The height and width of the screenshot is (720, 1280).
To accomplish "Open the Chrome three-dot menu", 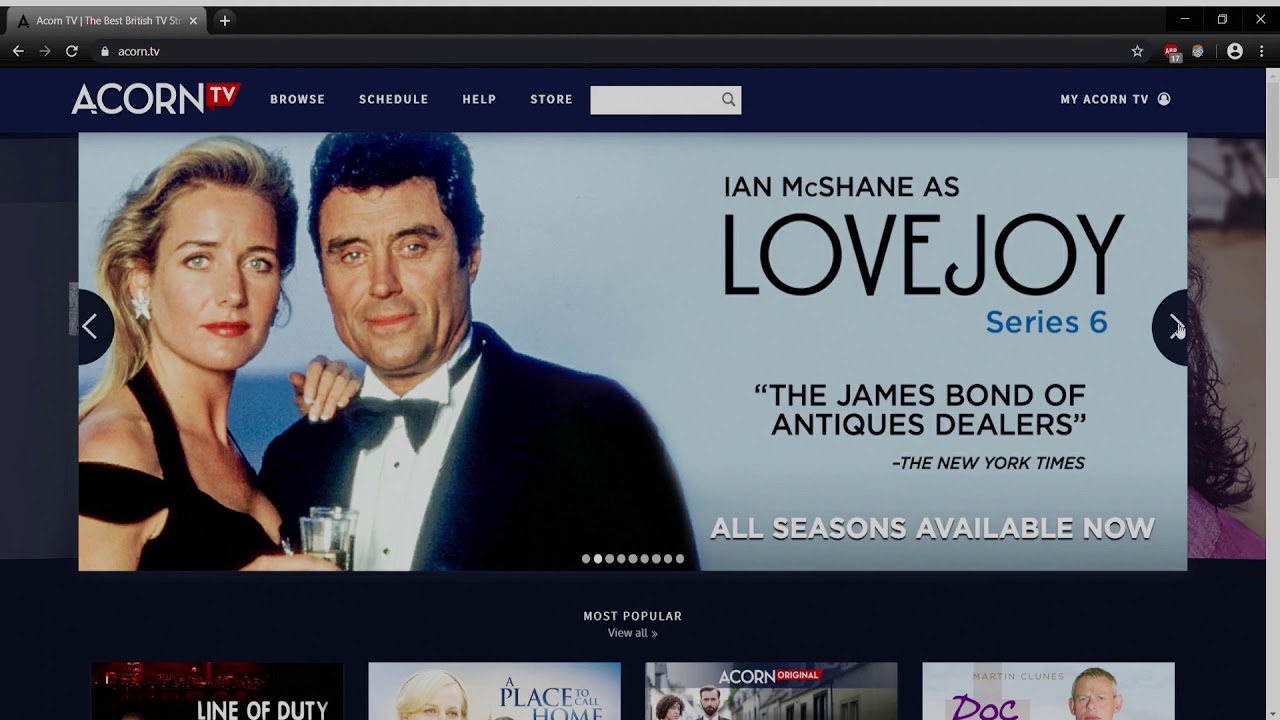I will pyautogui.click(x=1262, y=51).
